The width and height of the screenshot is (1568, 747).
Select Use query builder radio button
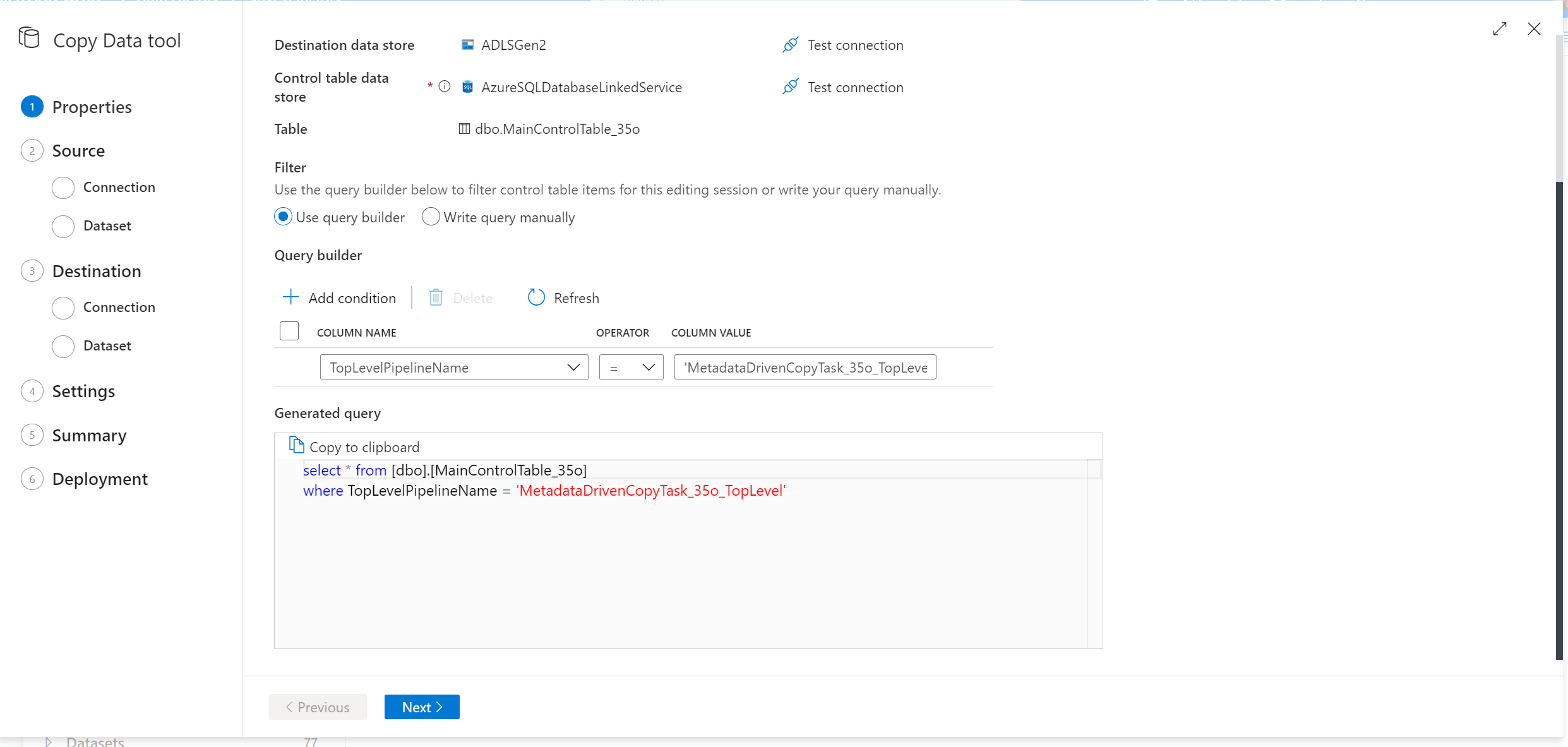coord(283,217)
